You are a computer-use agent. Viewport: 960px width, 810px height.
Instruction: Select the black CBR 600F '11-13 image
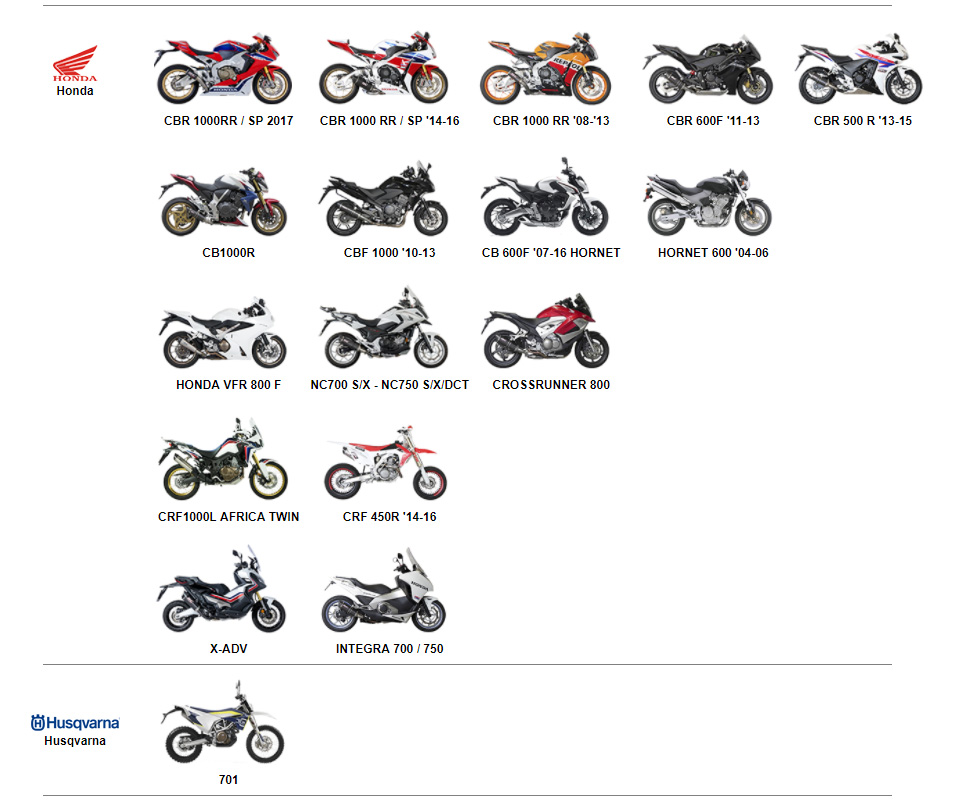point(707,69)
